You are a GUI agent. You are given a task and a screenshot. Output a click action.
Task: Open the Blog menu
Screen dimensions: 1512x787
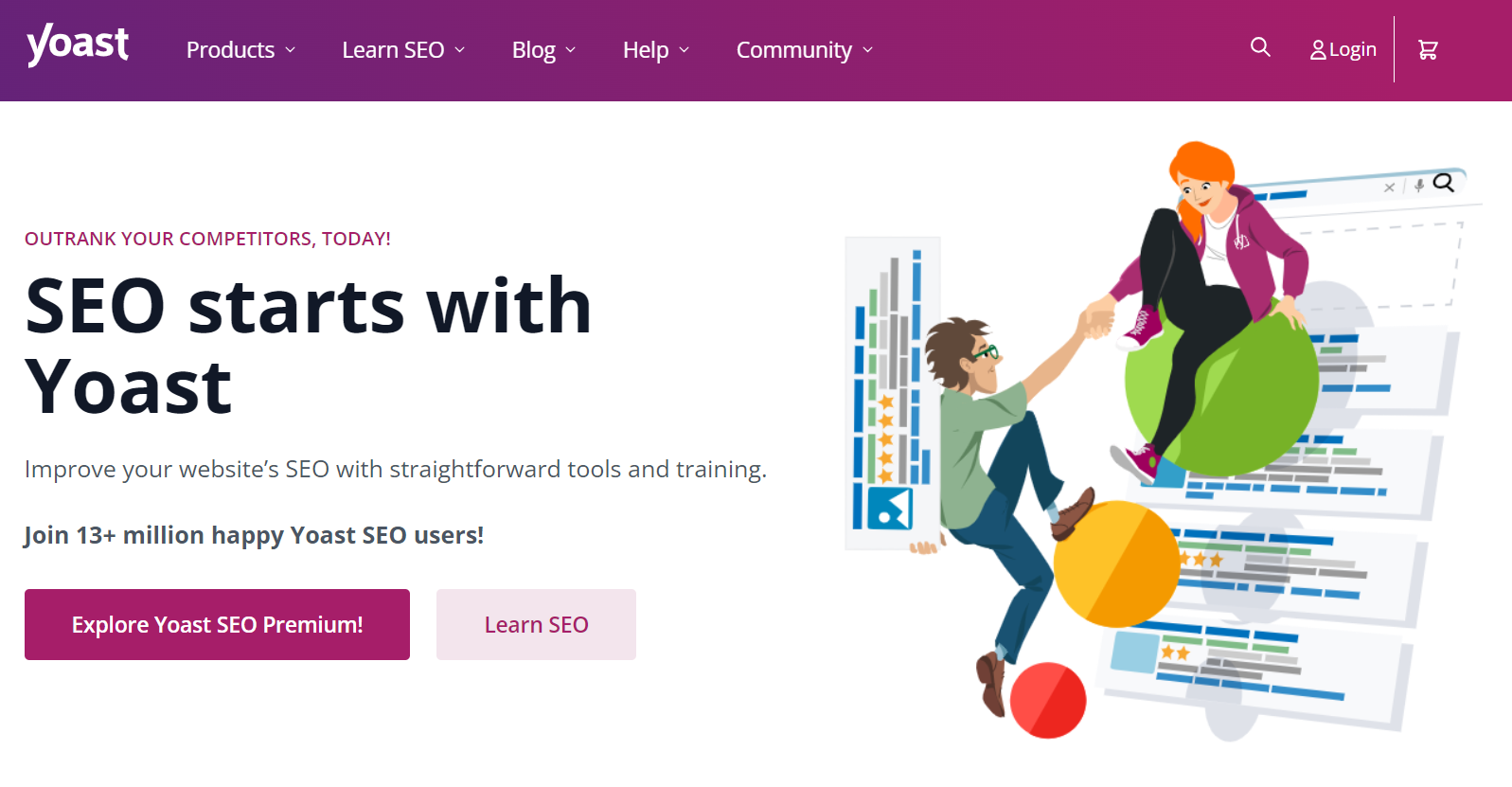(543, 50)
